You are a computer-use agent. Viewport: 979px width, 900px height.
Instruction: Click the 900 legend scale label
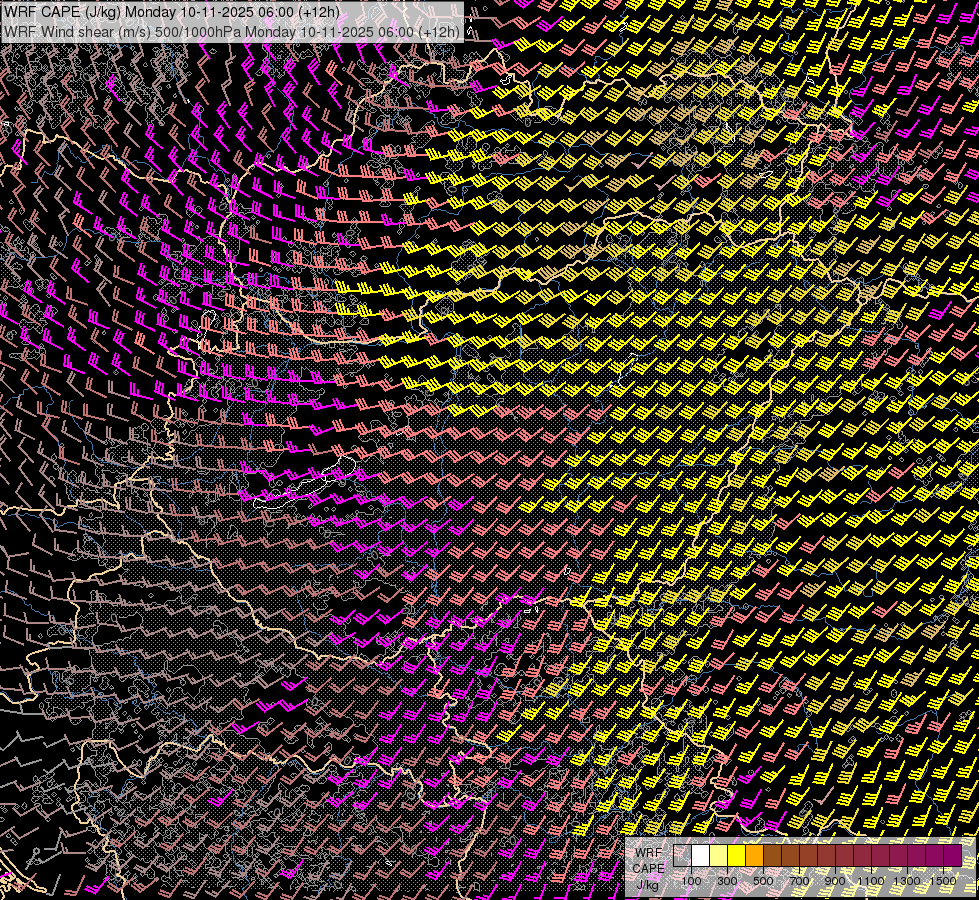pyautogui.click(x=835, y=881)
